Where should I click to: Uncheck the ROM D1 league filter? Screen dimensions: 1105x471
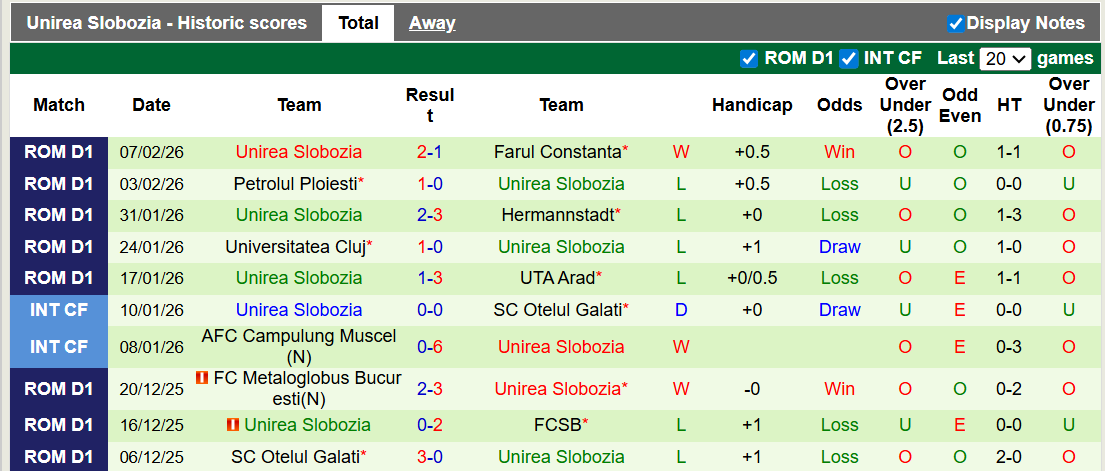(748, 58)
